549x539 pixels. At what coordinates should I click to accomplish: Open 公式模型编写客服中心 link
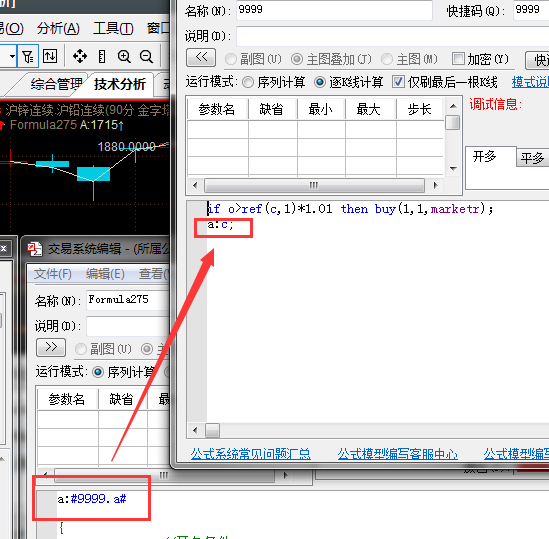click(x=397, y=454)
